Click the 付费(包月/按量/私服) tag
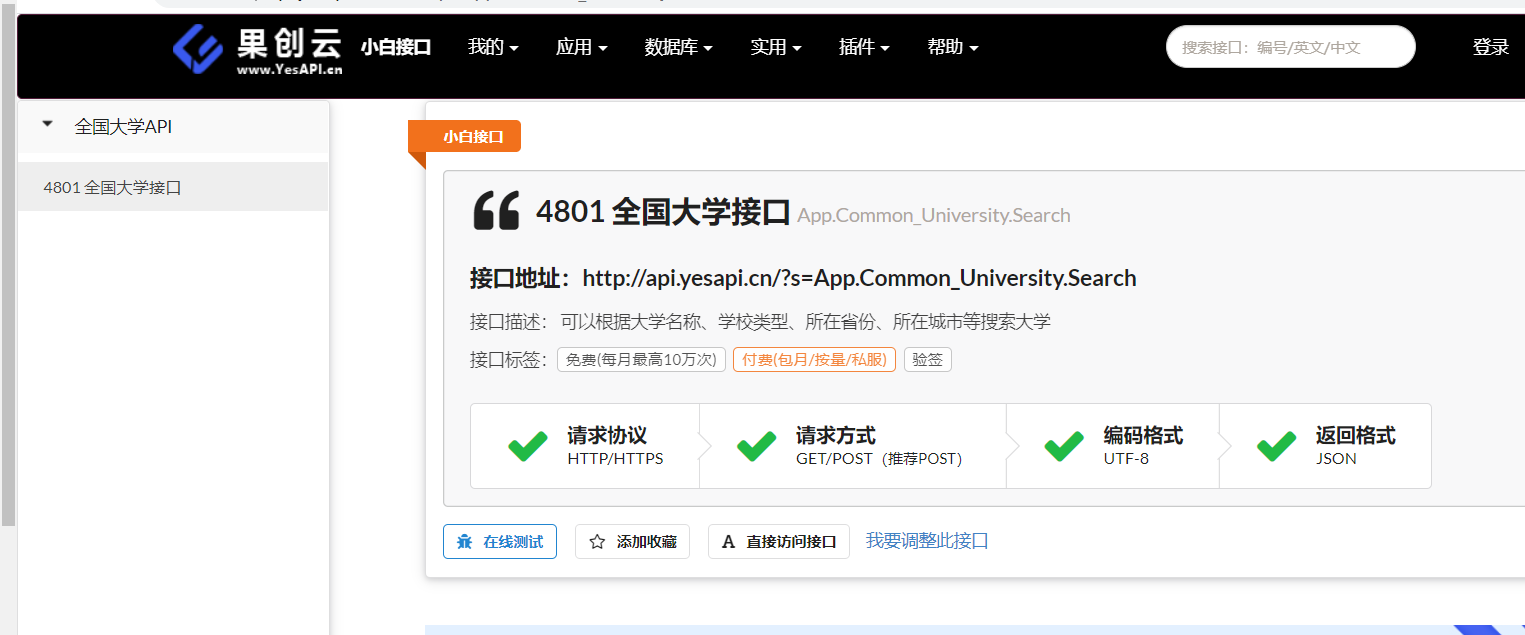Viewport: 1525px width, 635px height. (814, 360)
